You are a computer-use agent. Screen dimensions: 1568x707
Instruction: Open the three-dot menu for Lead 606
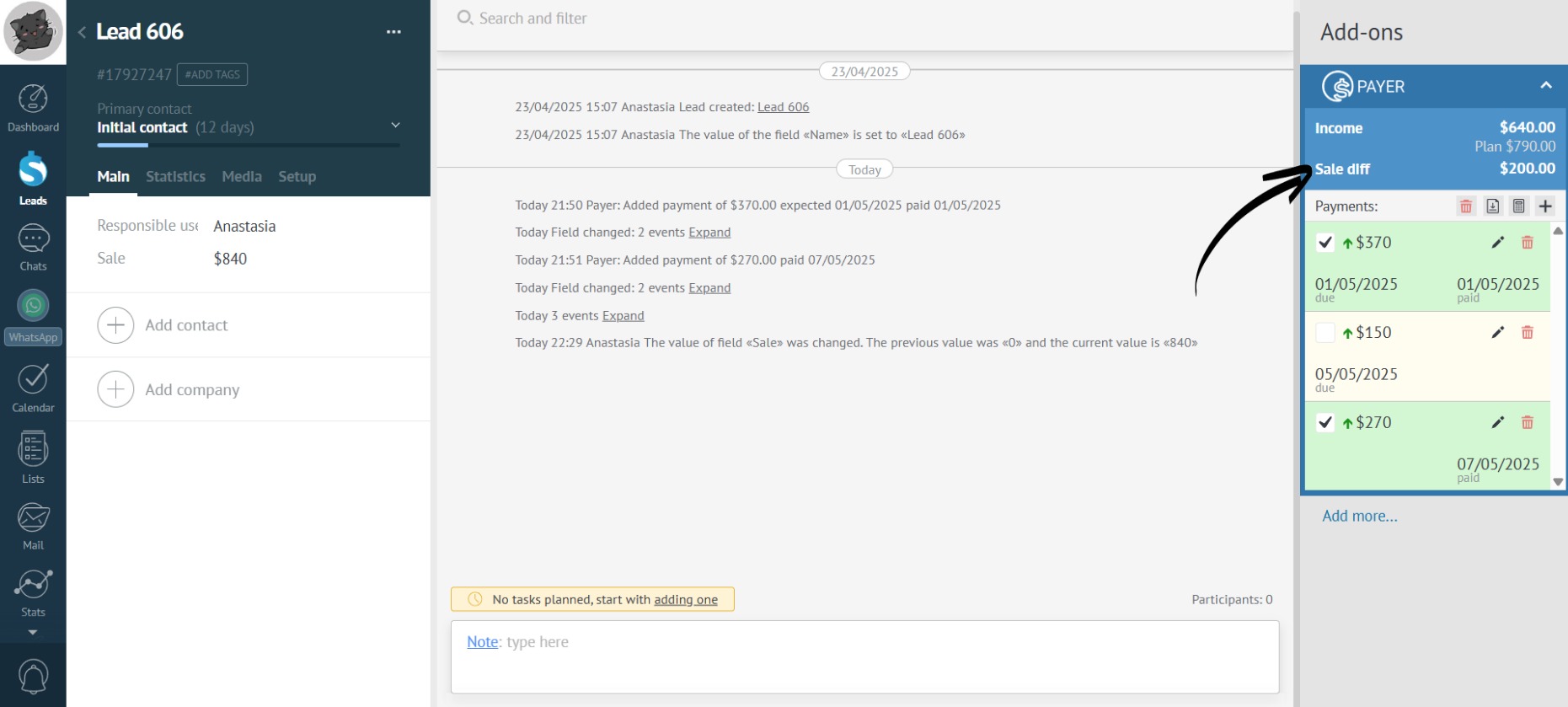pyautogui.click(x=393, y=32)
